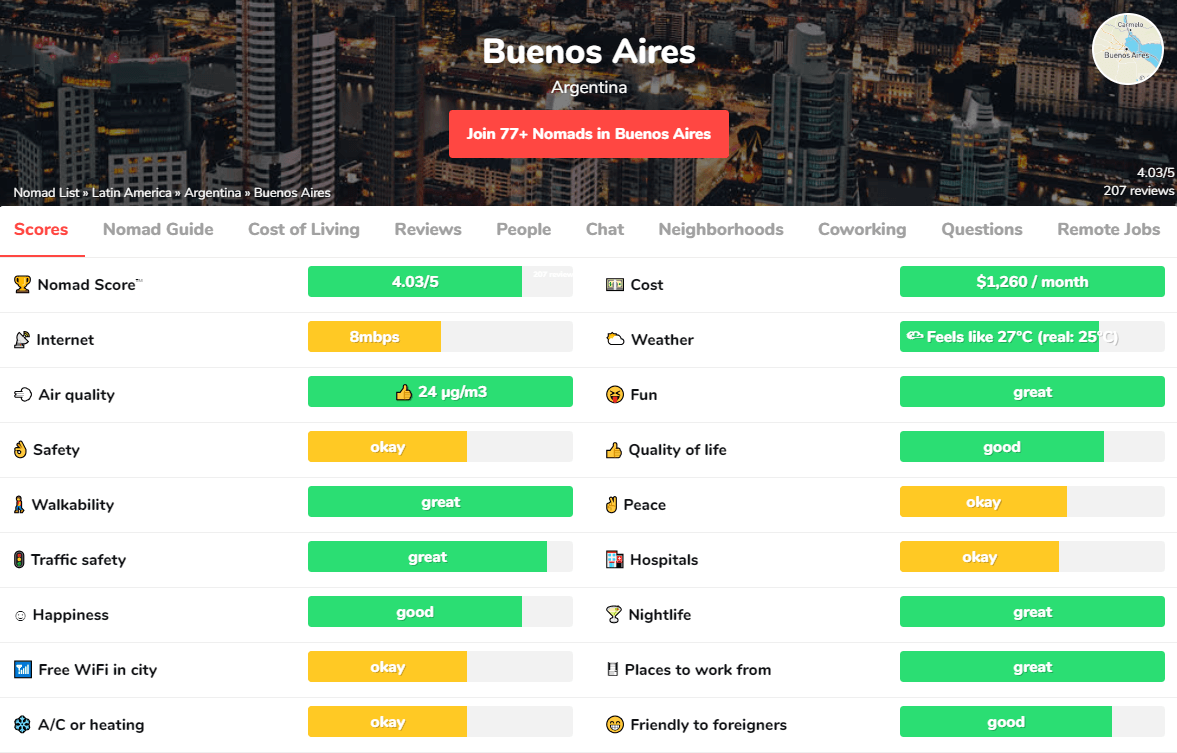Click the cocktail glass Nightlife icon
Screen dimensions: 1177x753
pos(614,615)
